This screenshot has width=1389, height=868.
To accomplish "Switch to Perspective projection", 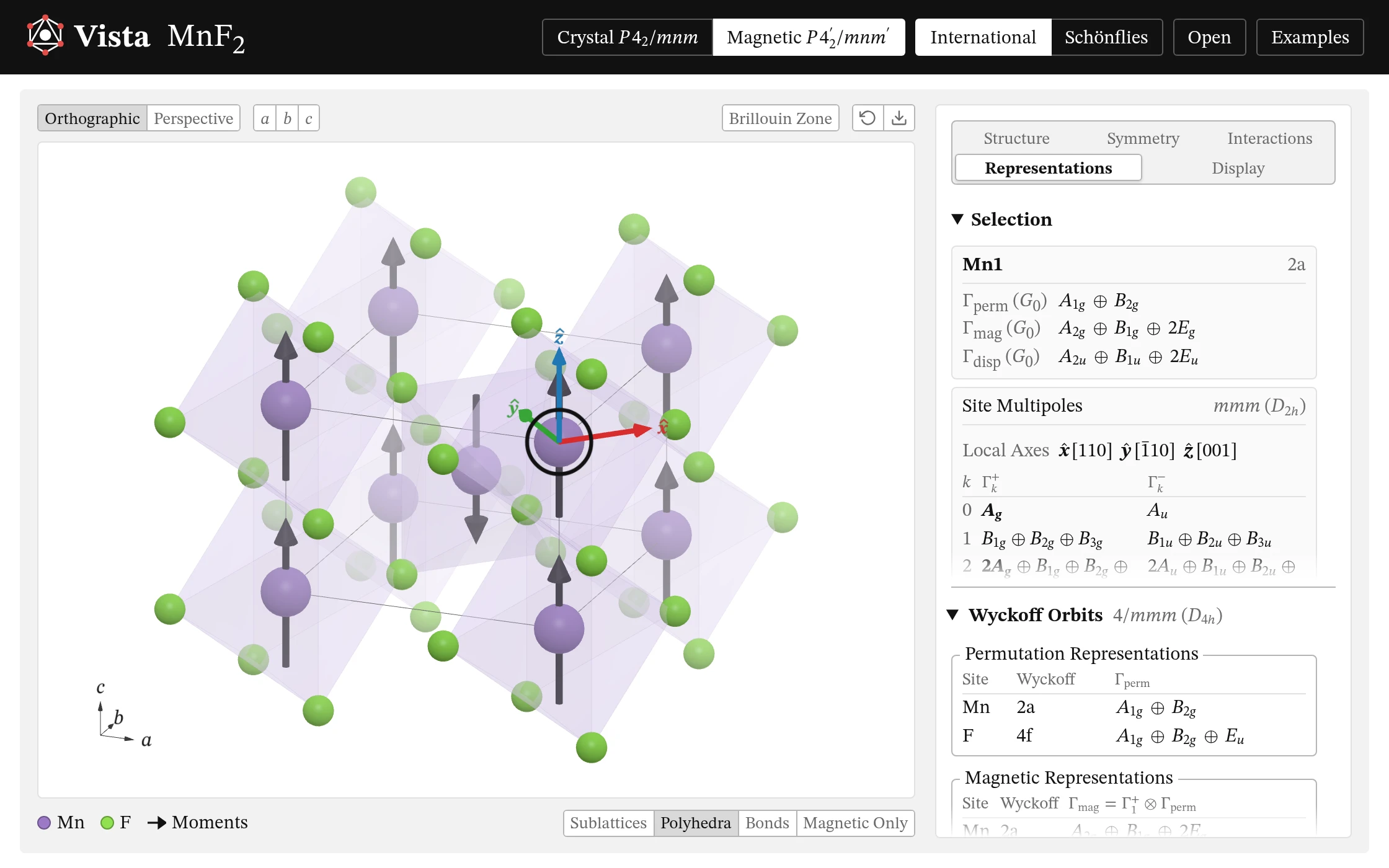I will pos(193,118).
